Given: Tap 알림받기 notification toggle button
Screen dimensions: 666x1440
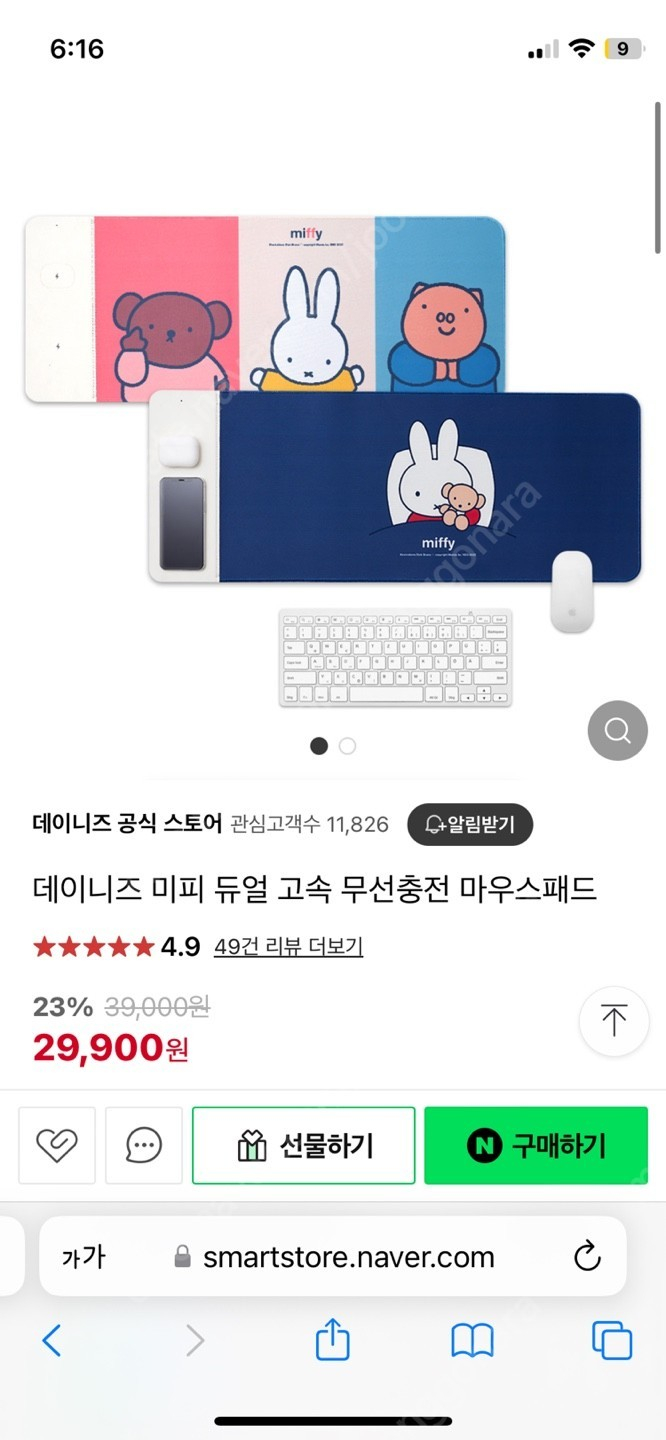Looking at the screenshot, I should click(470, 825).
